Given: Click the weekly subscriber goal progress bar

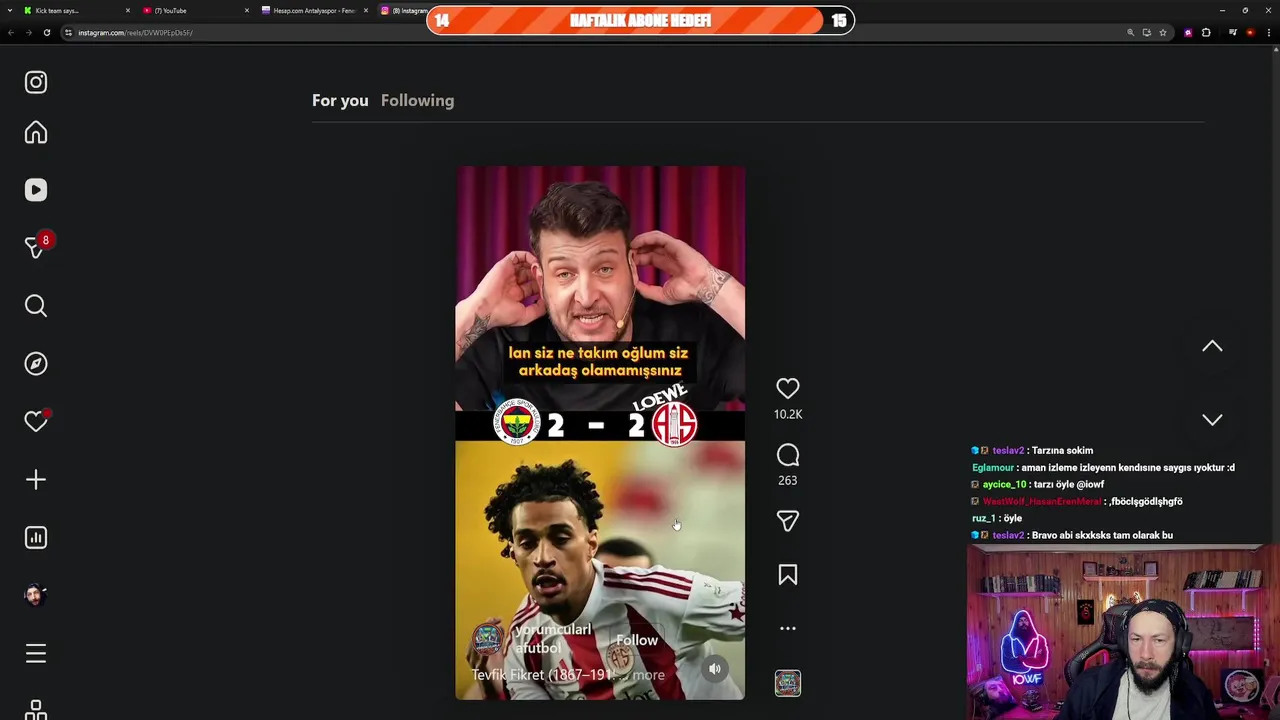Looking at the screenshot, I should point(640,20).
